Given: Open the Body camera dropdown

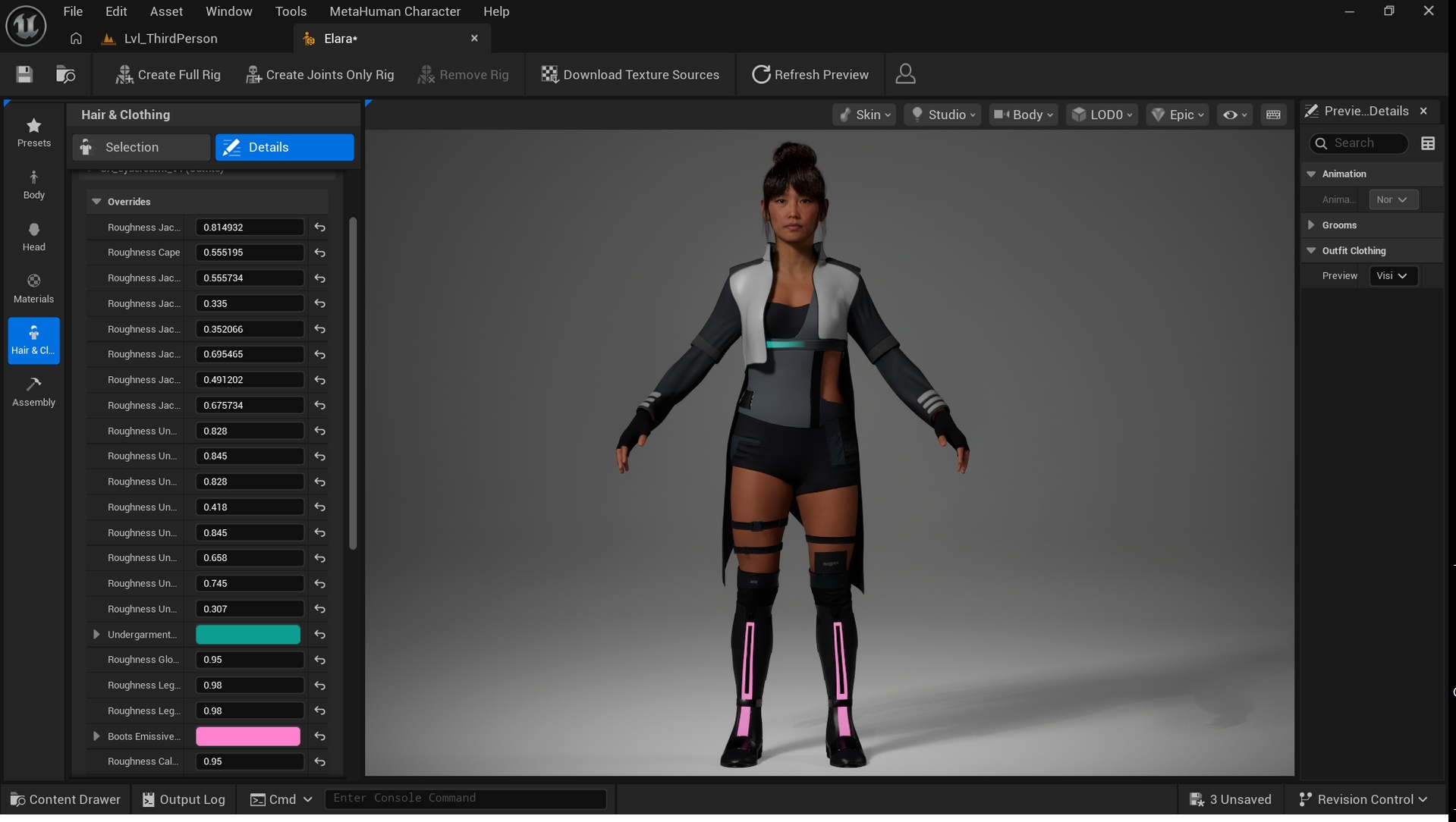Looking at the screenshot, I should pos(1024,115).
